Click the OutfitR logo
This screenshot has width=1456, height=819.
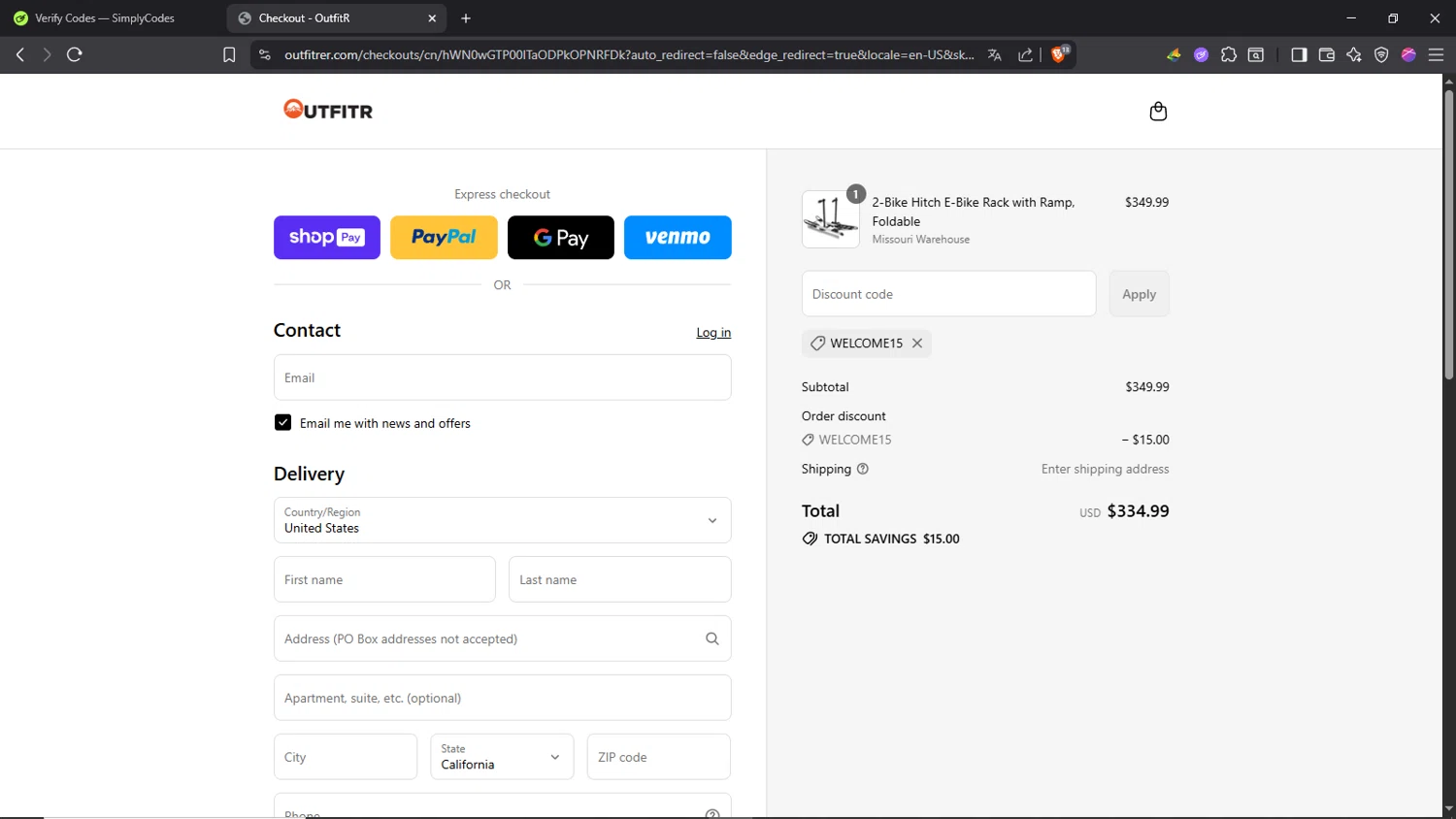point(328,110)
